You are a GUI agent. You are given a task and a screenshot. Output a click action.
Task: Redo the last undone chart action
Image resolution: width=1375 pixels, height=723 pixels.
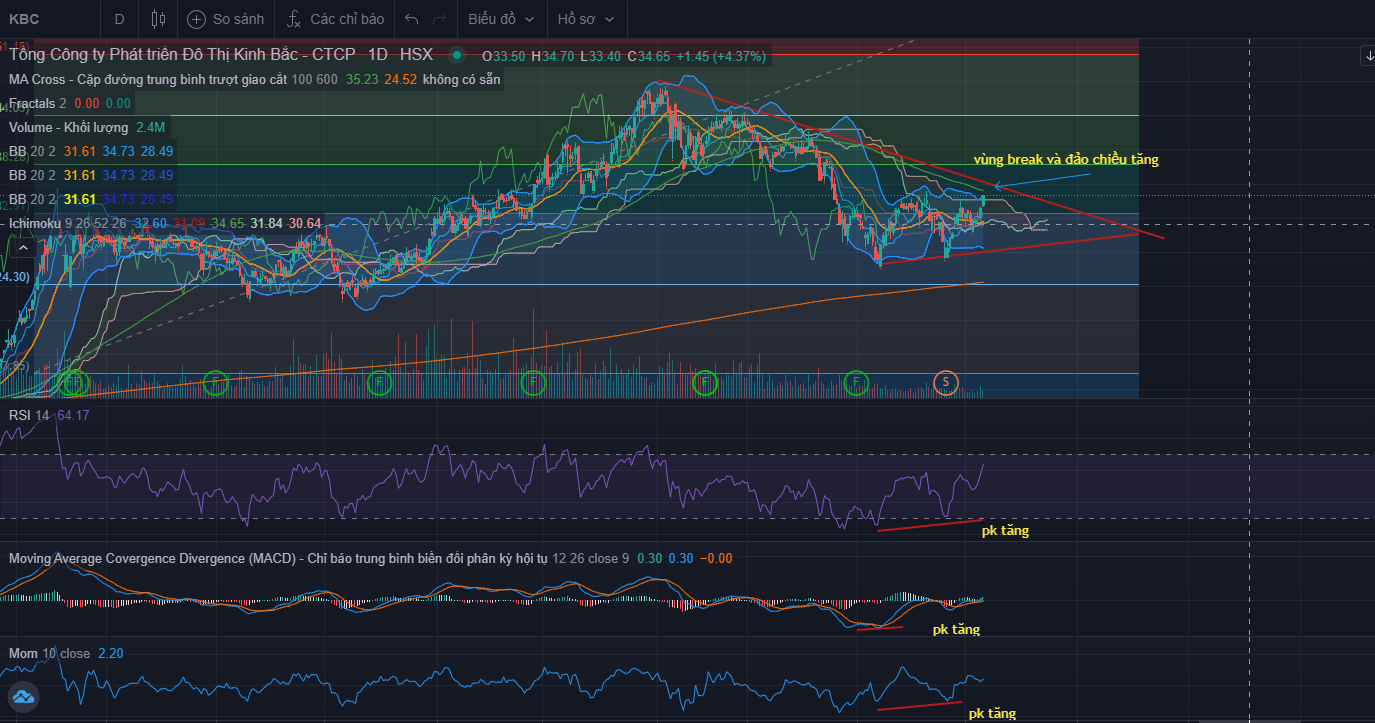439,19
